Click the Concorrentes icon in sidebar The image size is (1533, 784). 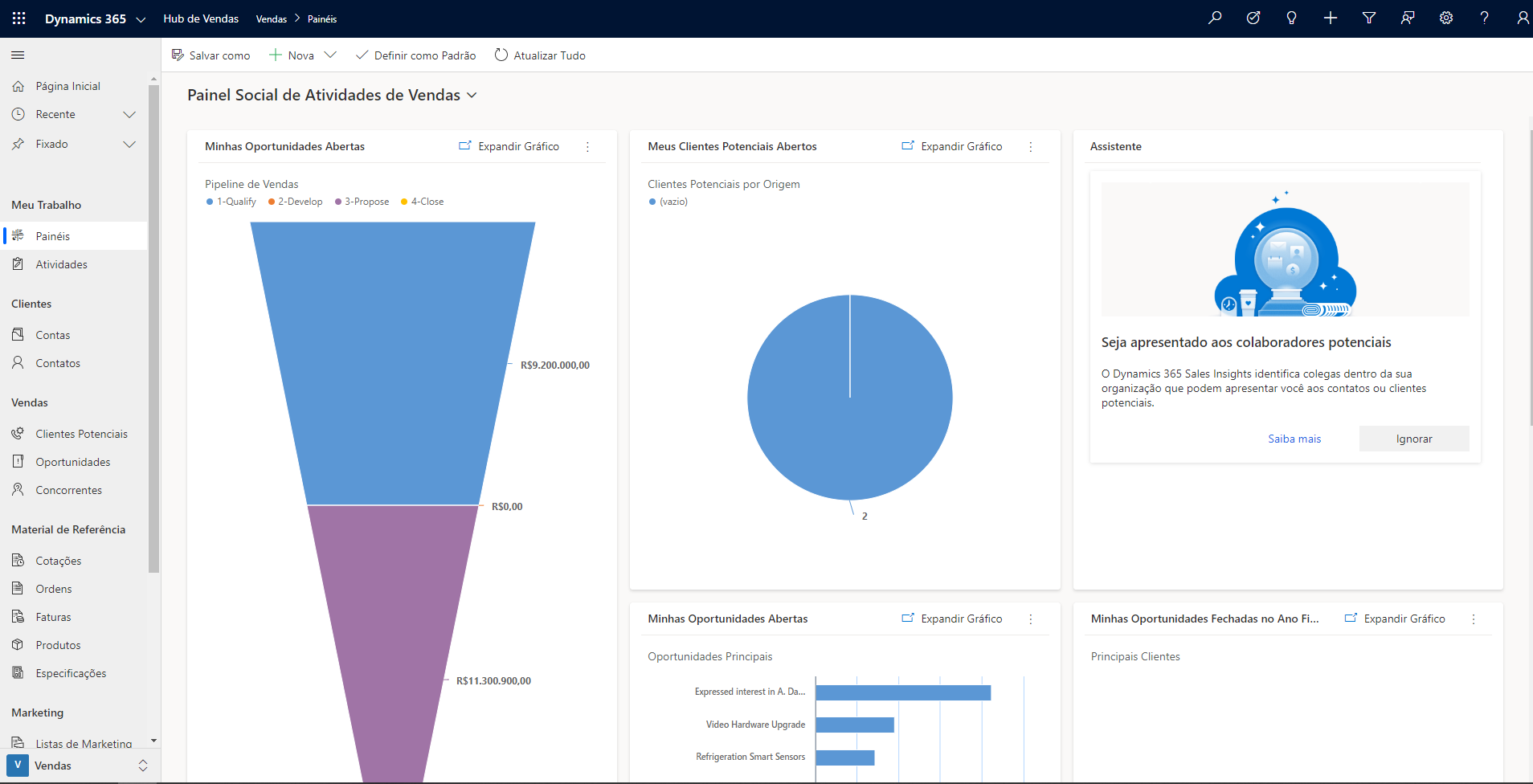point(18,489)
